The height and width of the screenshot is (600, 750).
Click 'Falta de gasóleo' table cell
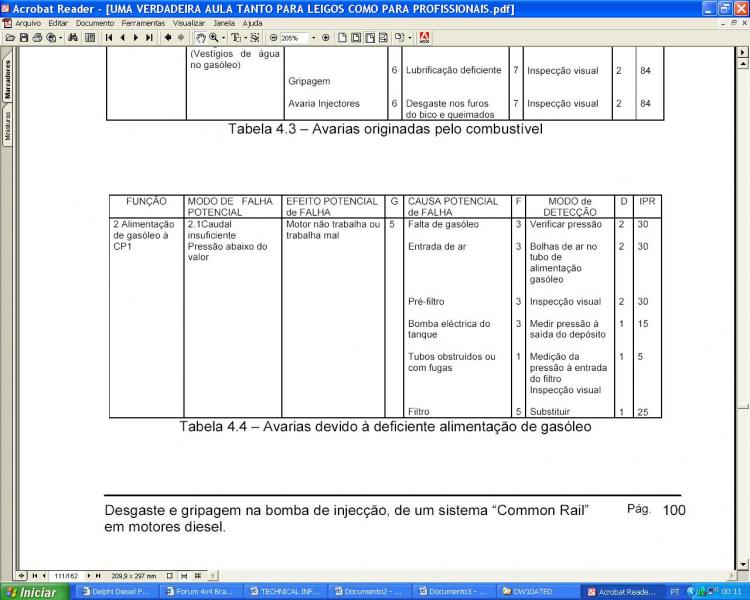(443, 224)
